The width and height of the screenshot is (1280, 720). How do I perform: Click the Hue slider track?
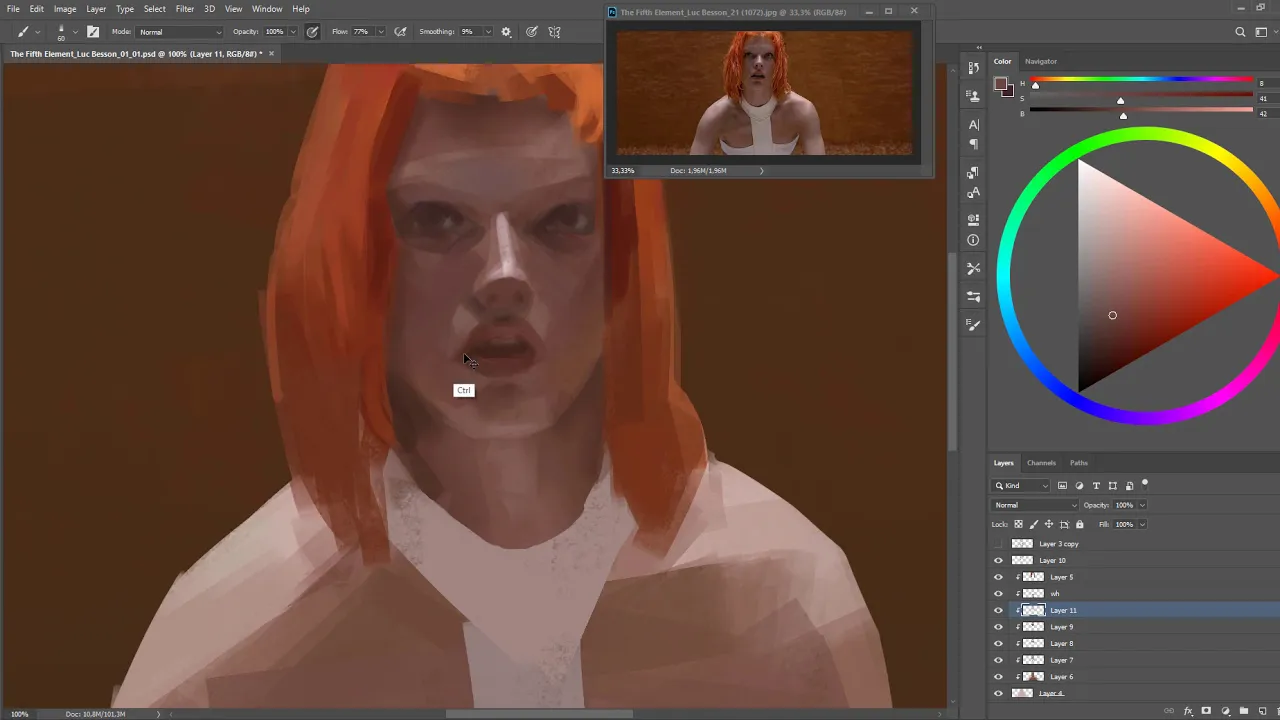[x=1141, y=79]
